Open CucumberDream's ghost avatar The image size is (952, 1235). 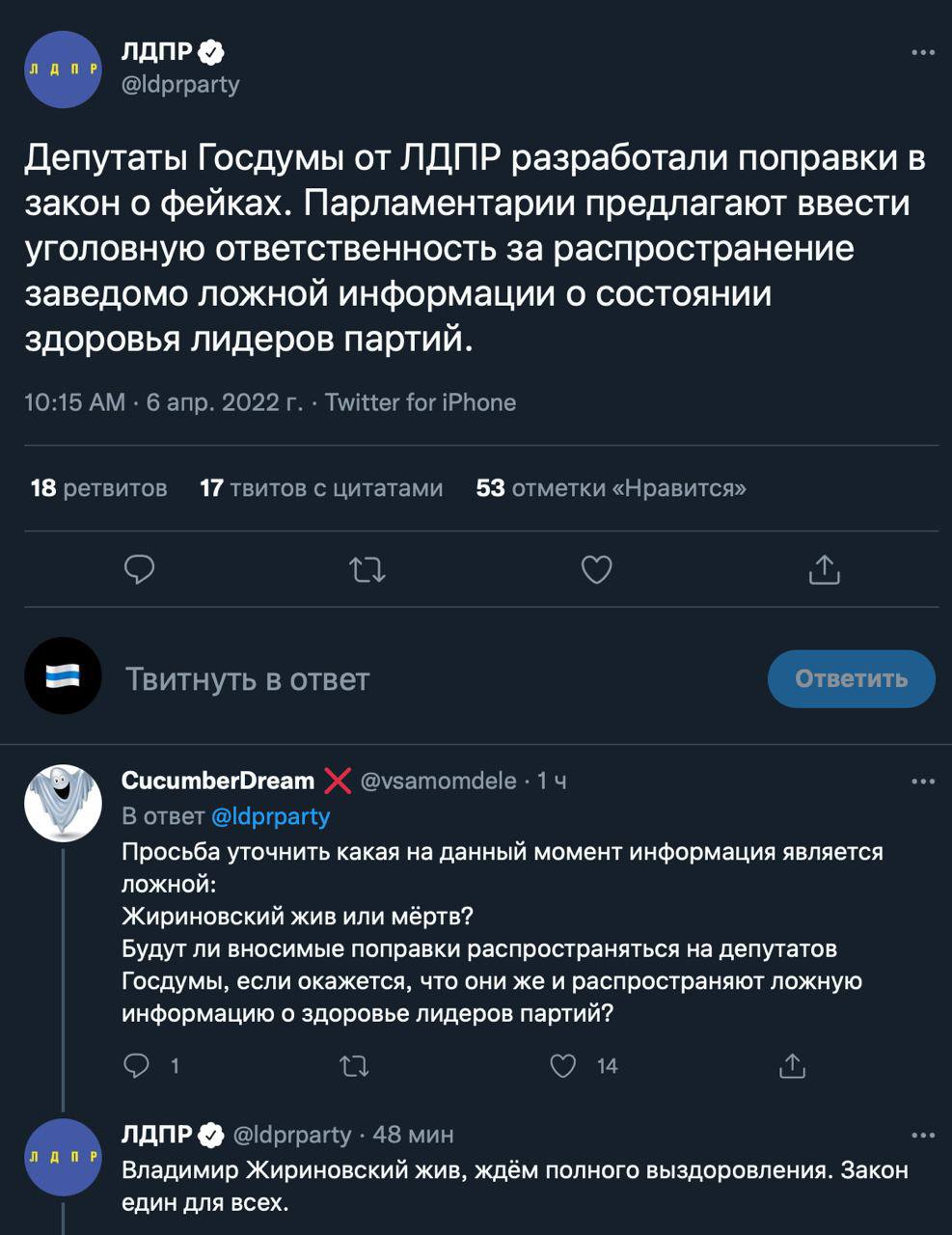[63, 803]
